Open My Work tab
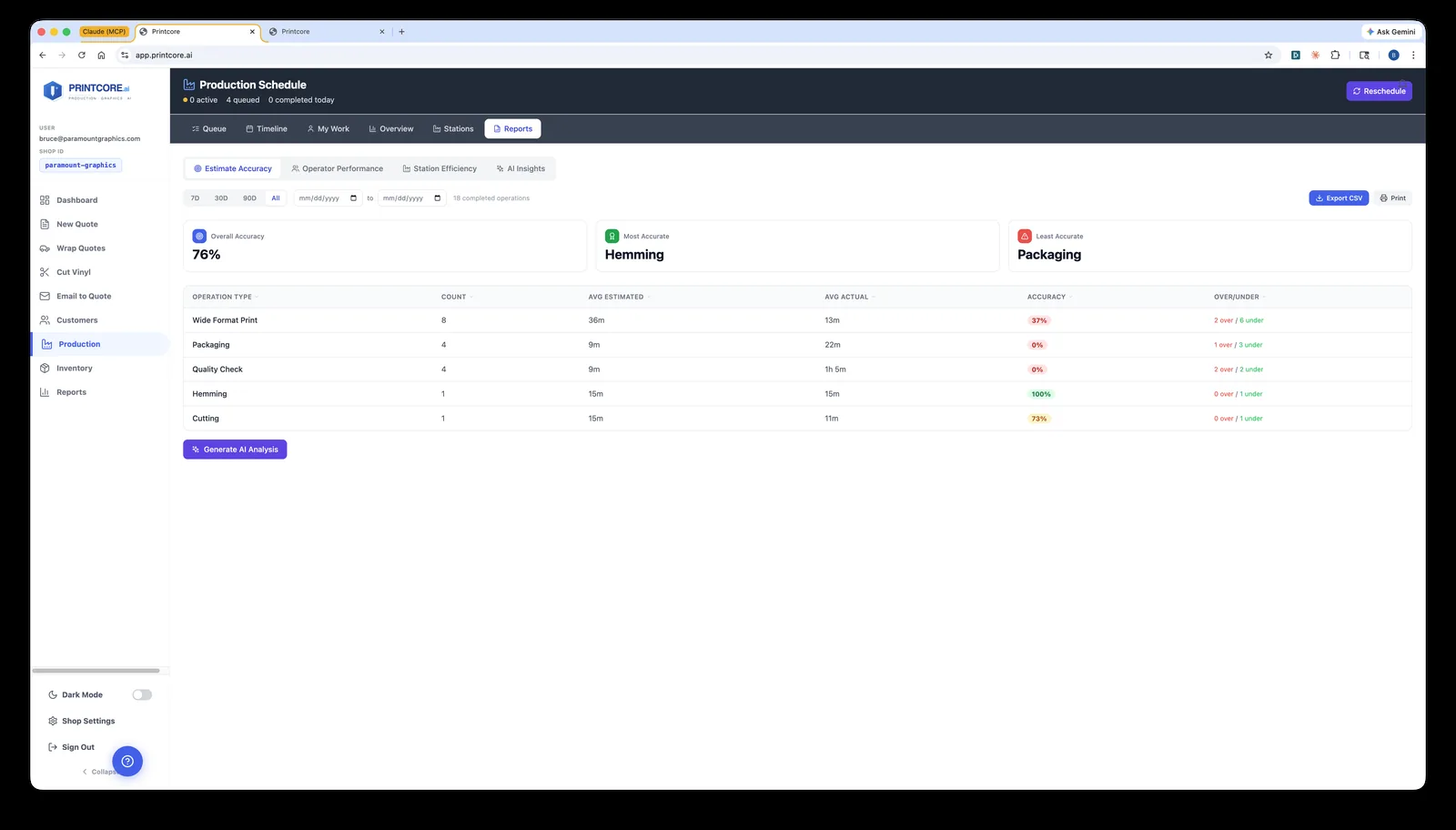This screenshot has width=1456, height=830. coord(329,129)
